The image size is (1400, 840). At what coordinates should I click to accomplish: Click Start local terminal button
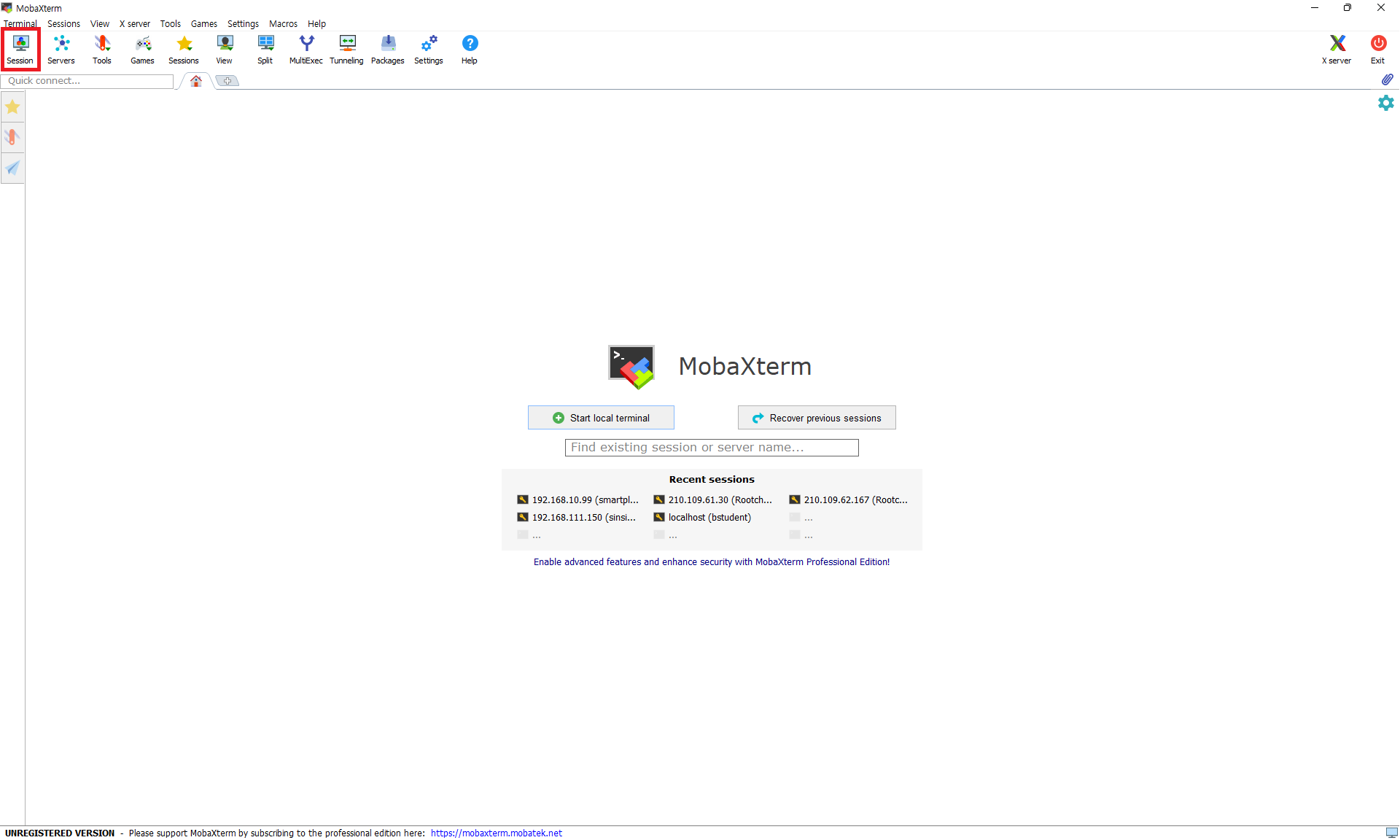pyautogui.click(x=601, y=418)
